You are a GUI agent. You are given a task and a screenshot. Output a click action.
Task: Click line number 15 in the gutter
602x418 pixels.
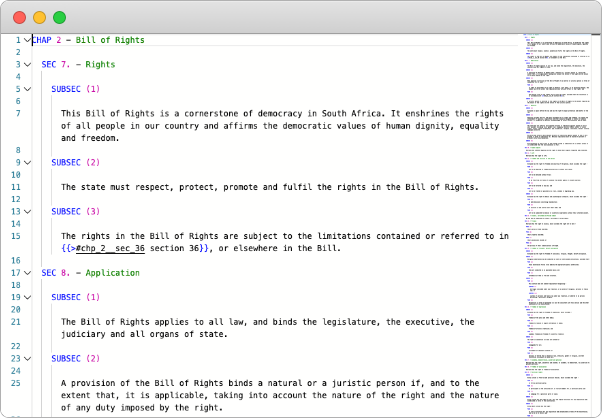pos(16,236)
